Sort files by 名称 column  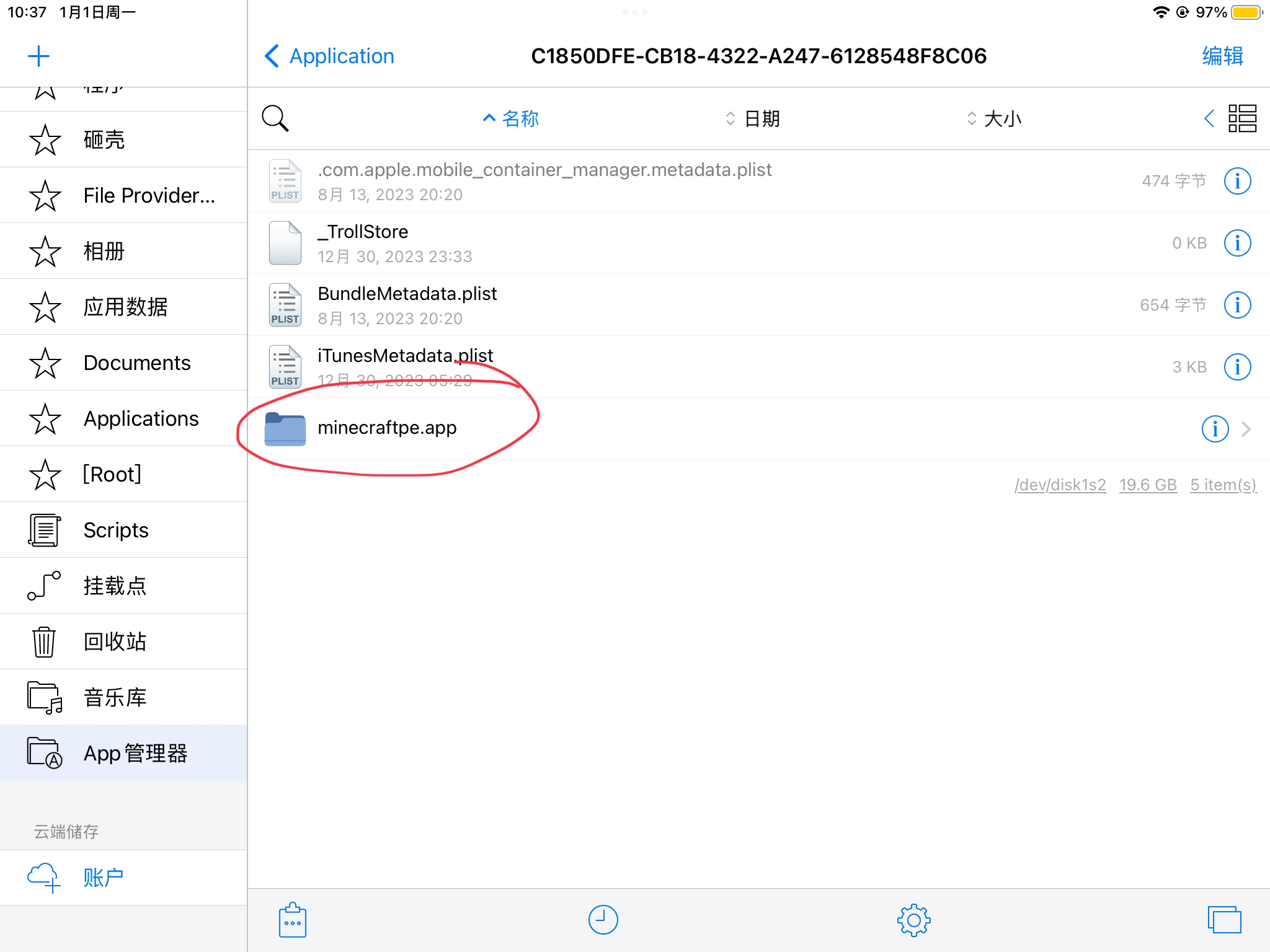511,118
